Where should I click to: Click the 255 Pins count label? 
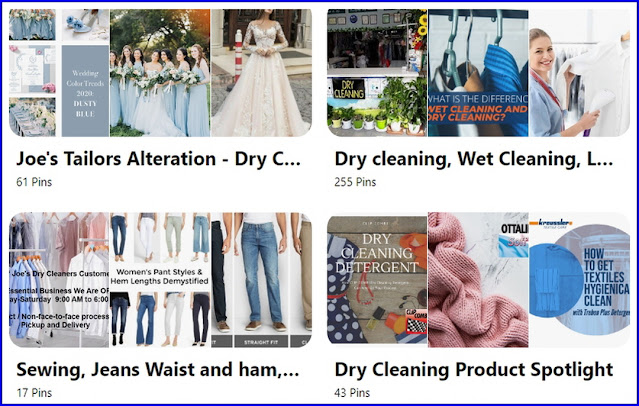(x=355, y=182)
